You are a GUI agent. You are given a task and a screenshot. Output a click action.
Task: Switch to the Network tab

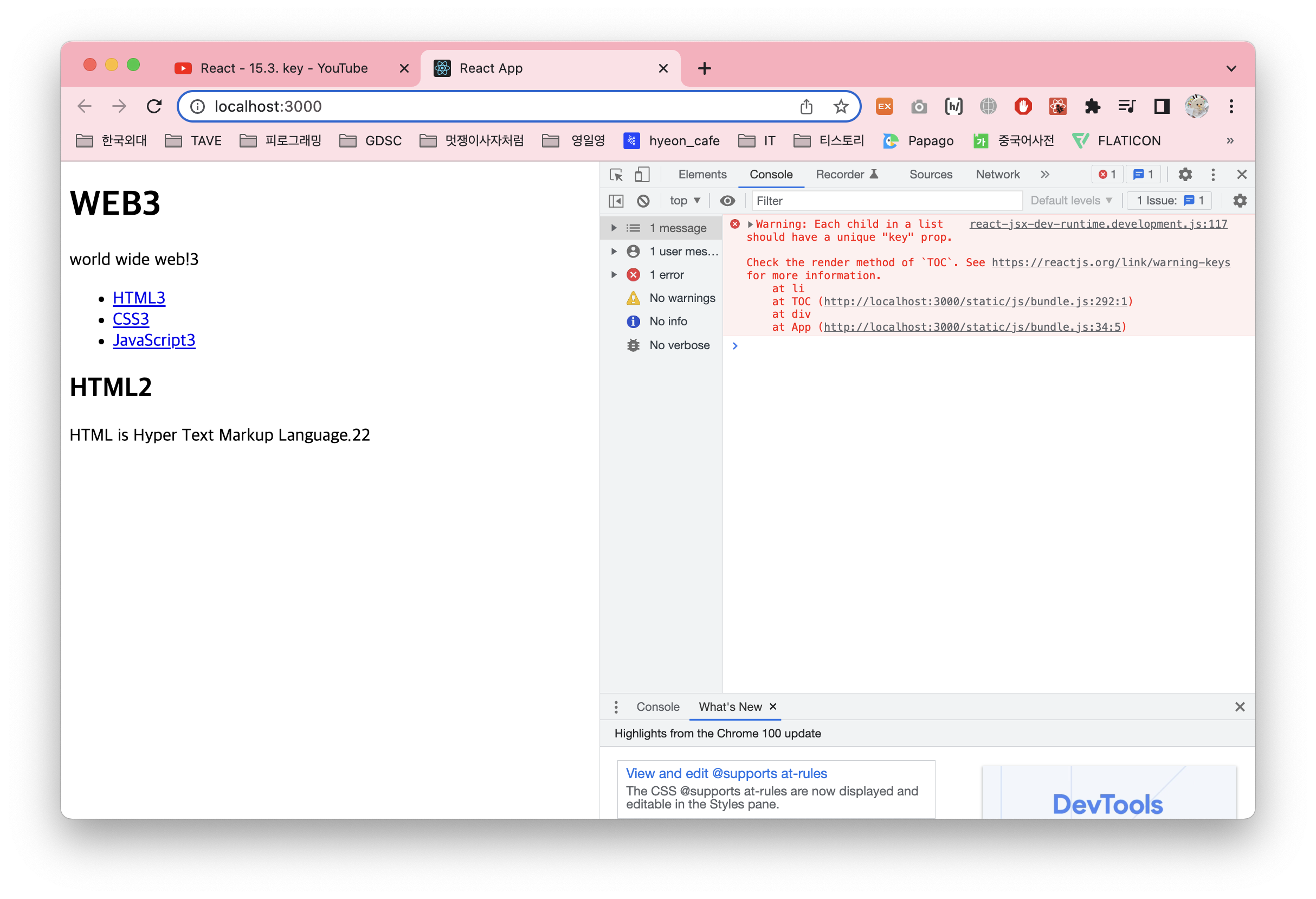click(x=997, y=175)
